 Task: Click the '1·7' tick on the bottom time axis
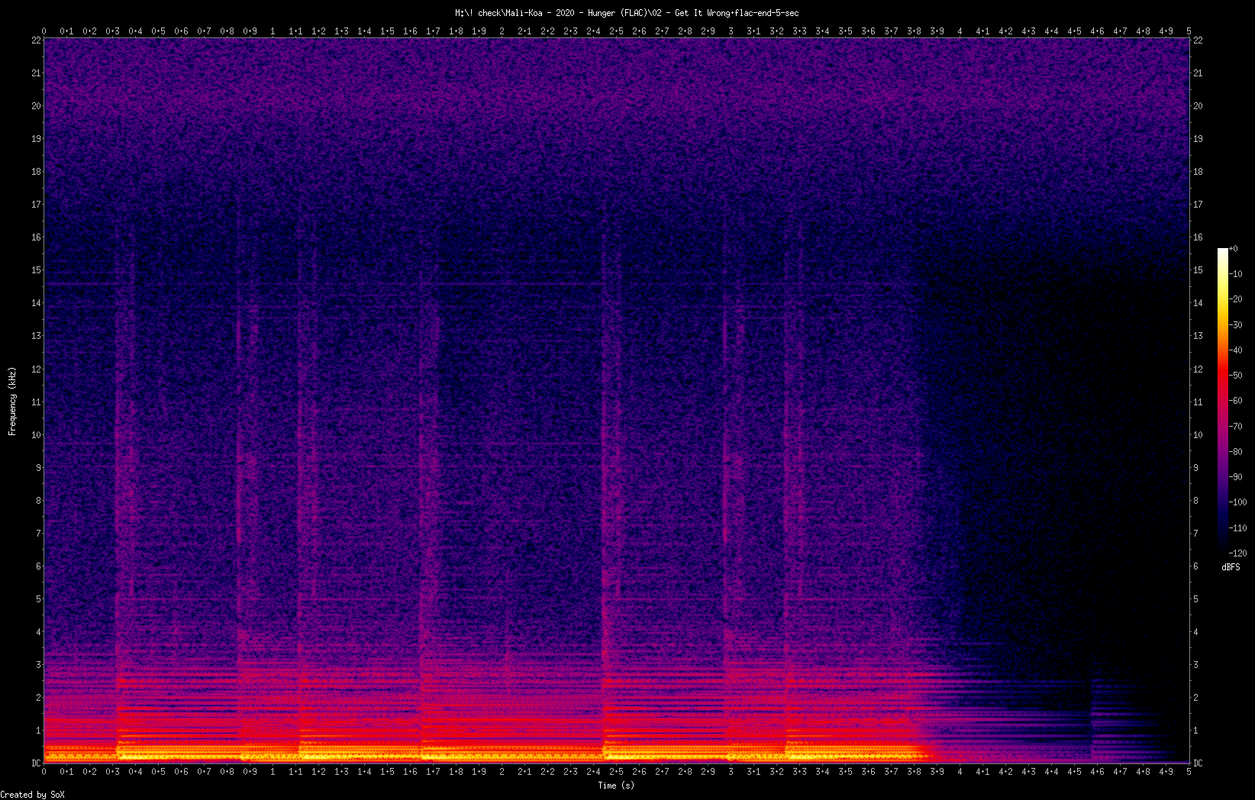click(433, 773)
